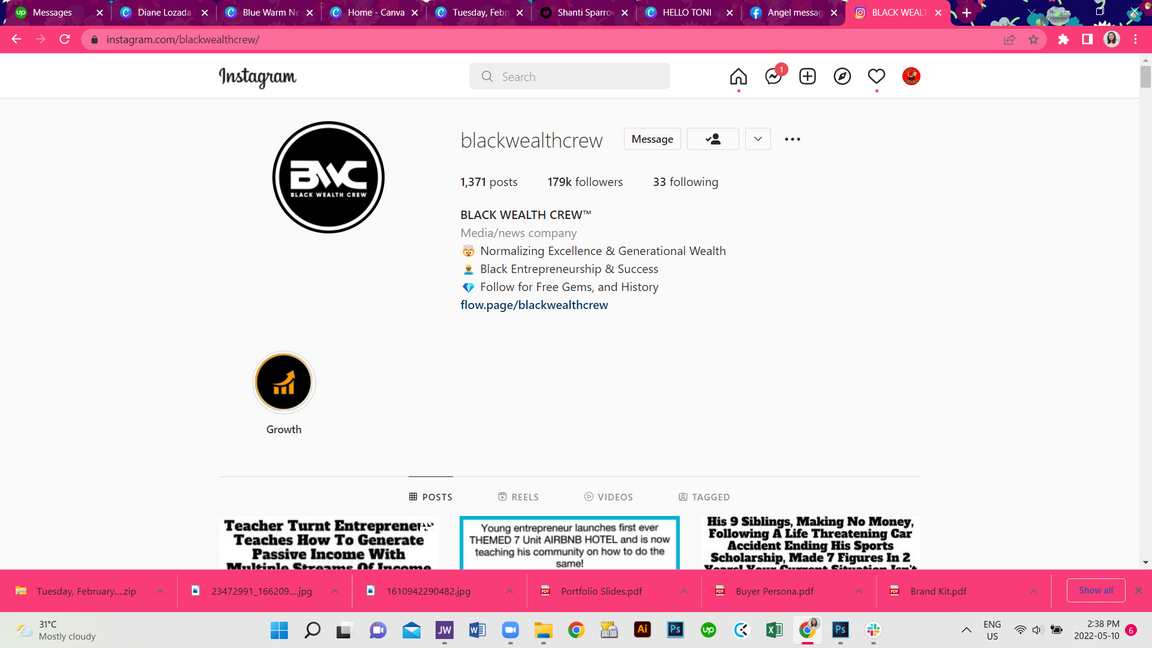Open the Brand Kit.pdf download
Image resolution: width=1152 pixels, height=648 pixels.
click(938, 591)
